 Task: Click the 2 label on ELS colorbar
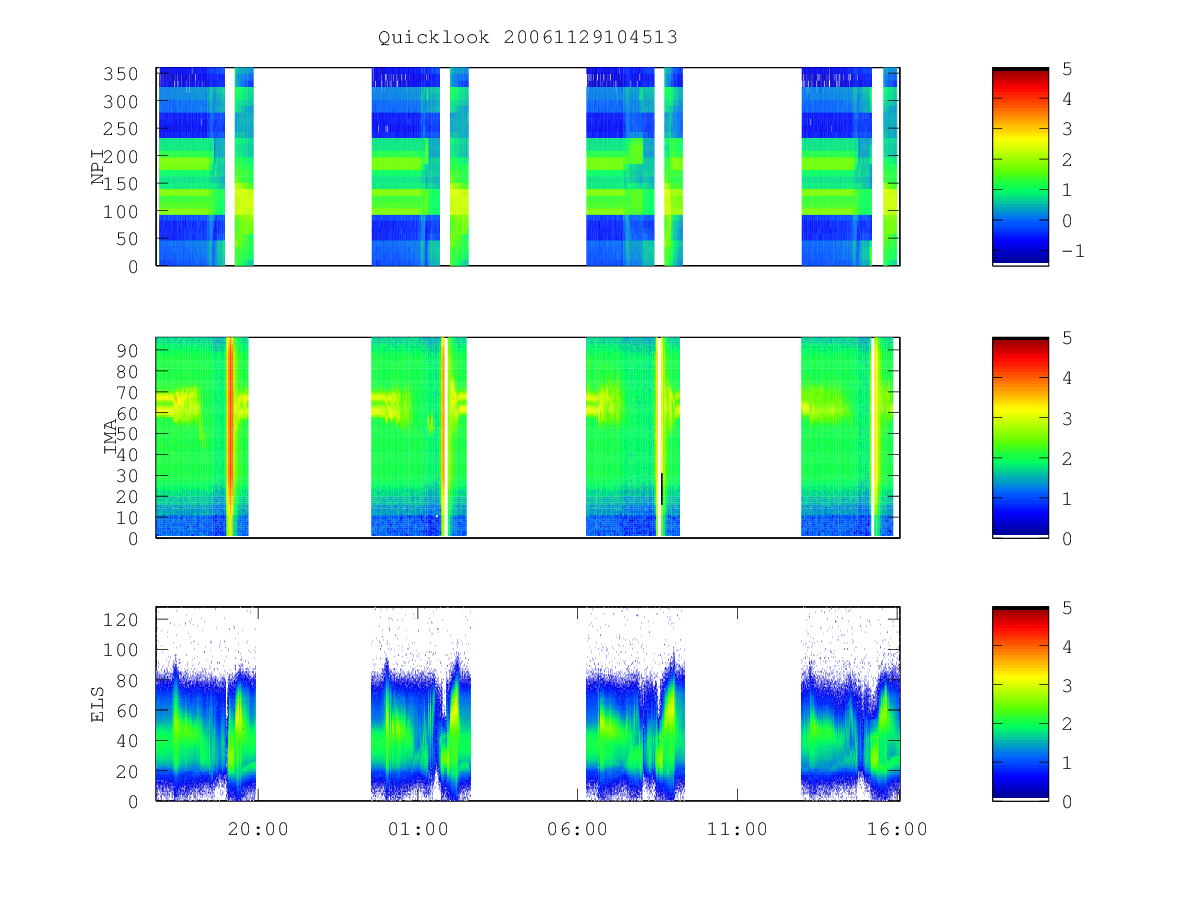point(1066,723)
